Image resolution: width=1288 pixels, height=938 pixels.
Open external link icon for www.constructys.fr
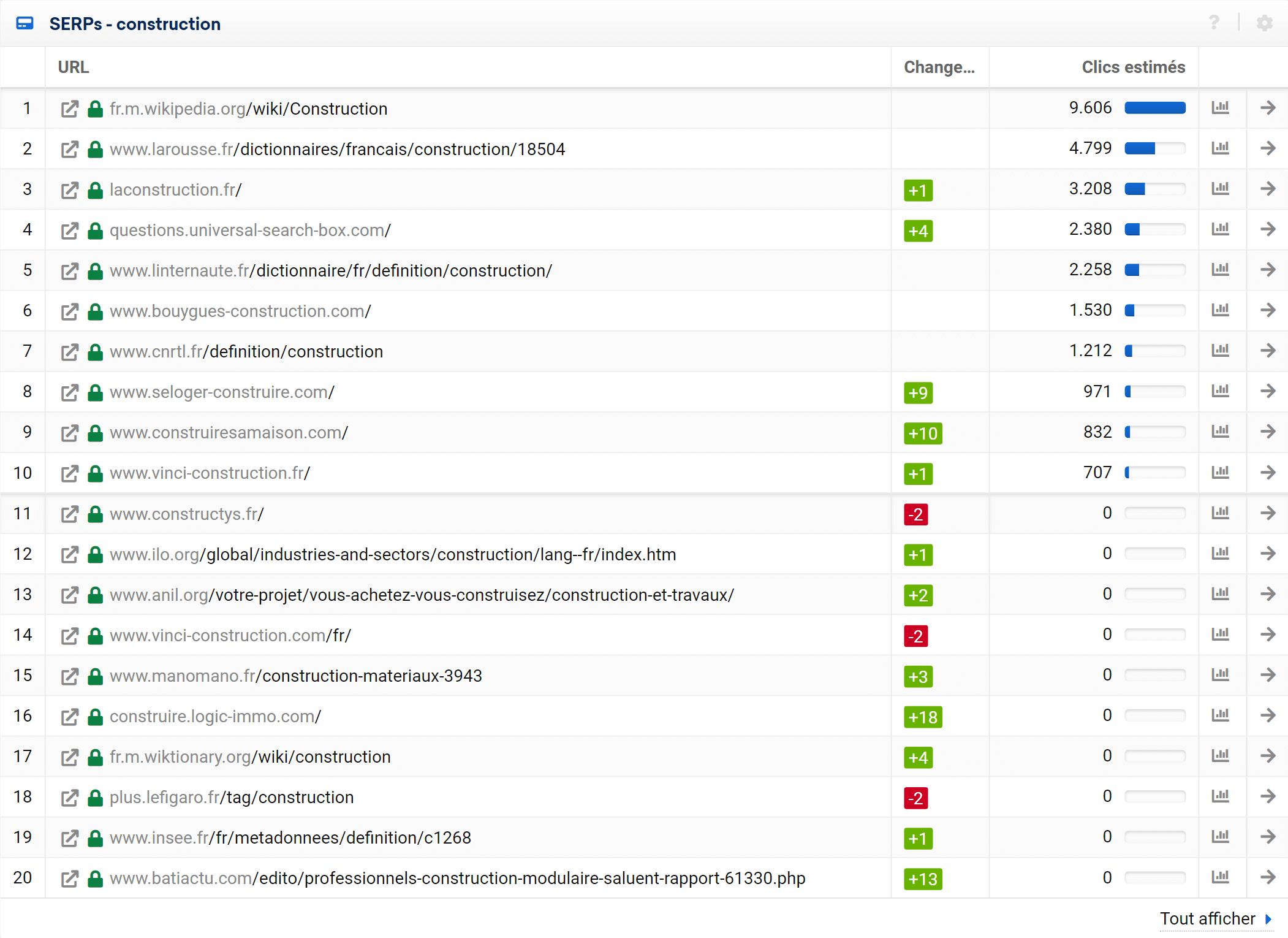pos(70,514)
